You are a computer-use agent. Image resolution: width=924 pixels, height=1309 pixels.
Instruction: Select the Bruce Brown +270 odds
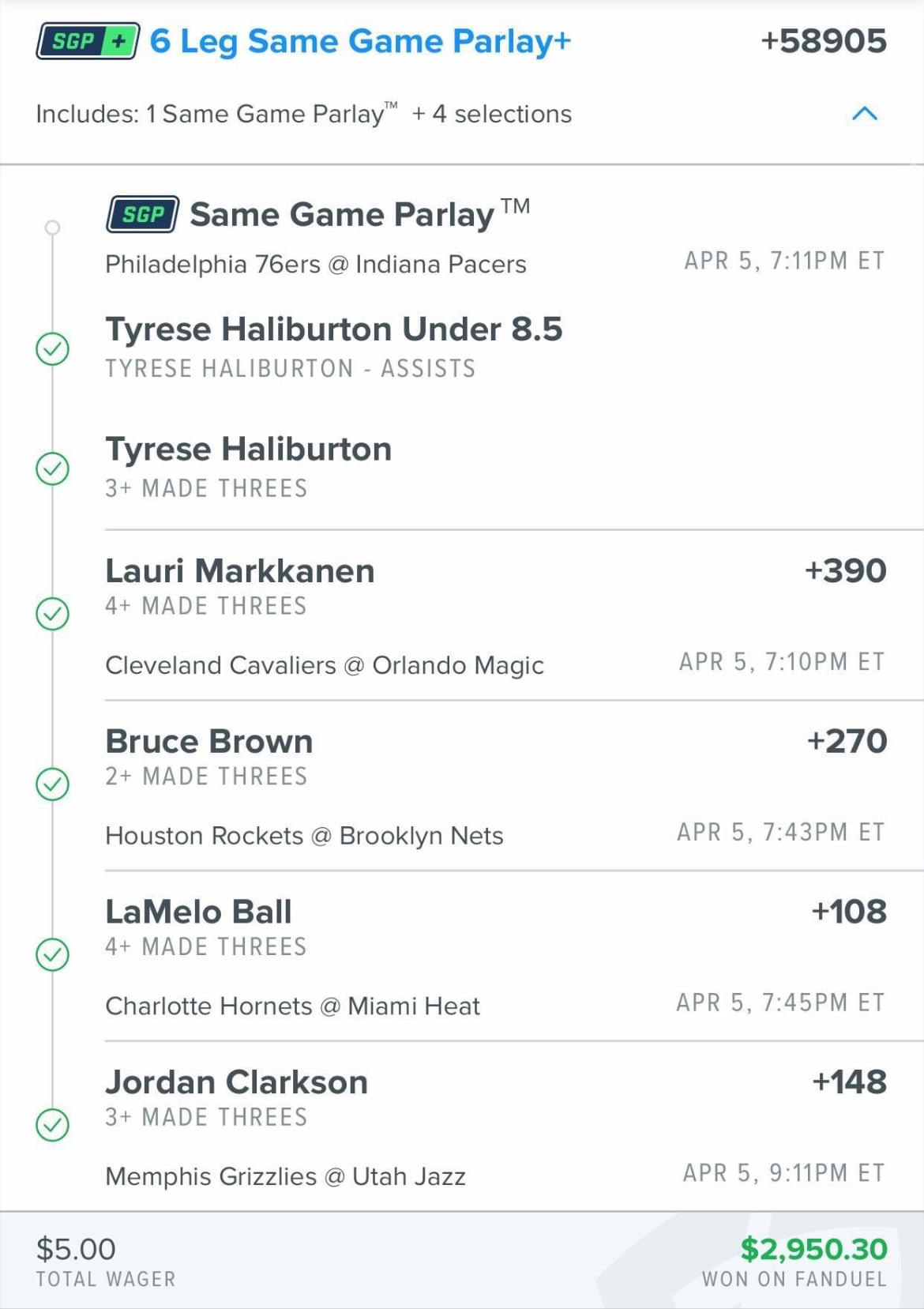coord(847,741)
